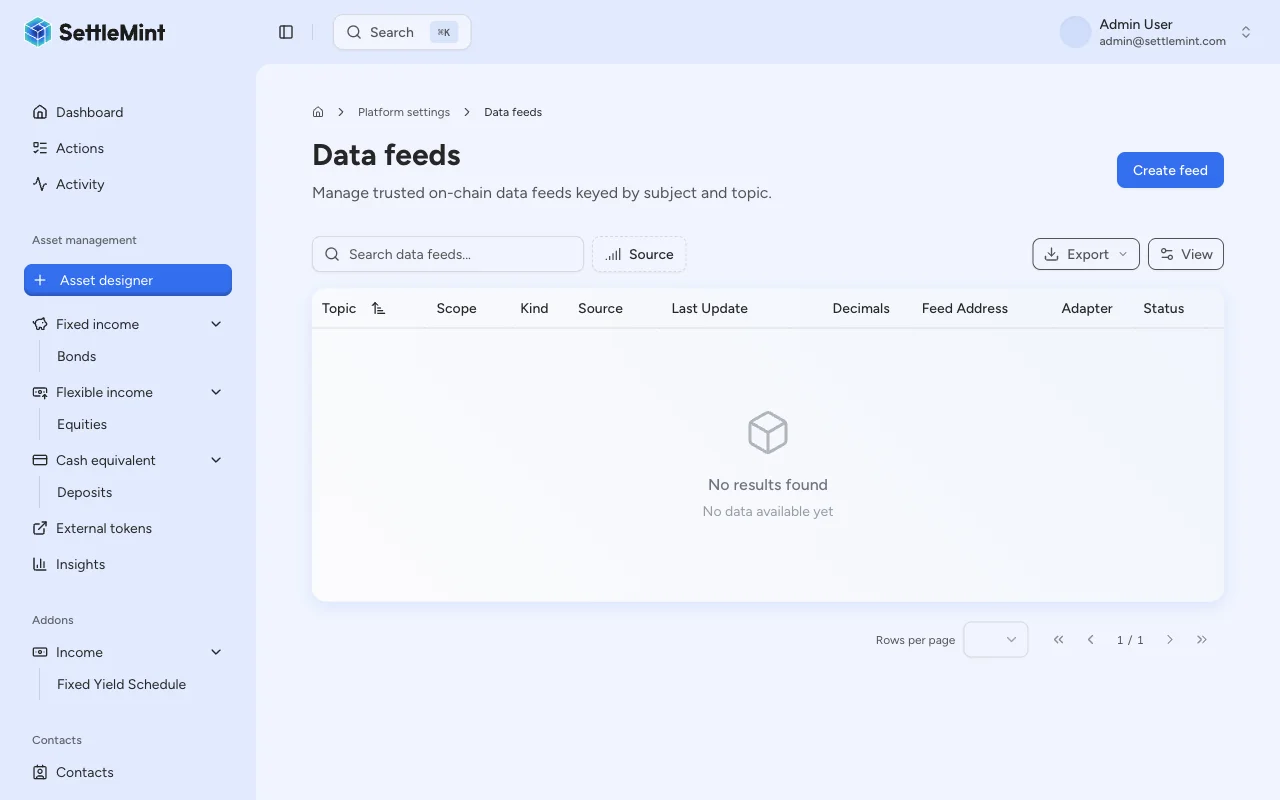This screenshot has width=1280, height=800.
Task: Expand the Cash equivalent section
Action: [x=215, y=460]
